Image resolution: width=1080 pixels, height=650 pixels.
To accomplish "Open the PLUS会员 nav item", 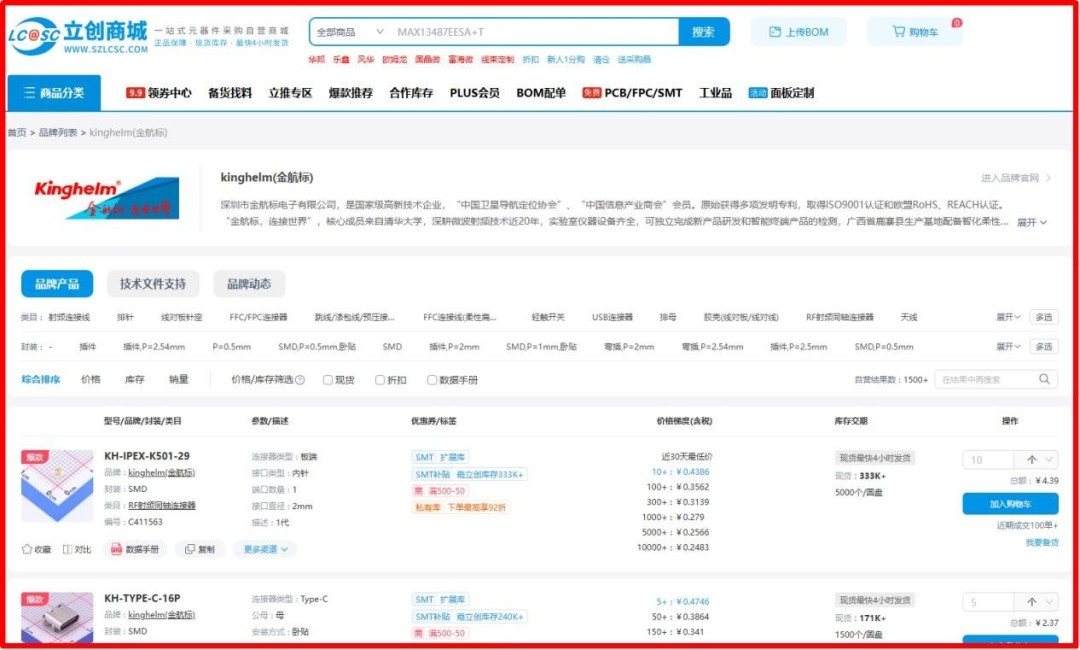I will (x=475, y=93).
